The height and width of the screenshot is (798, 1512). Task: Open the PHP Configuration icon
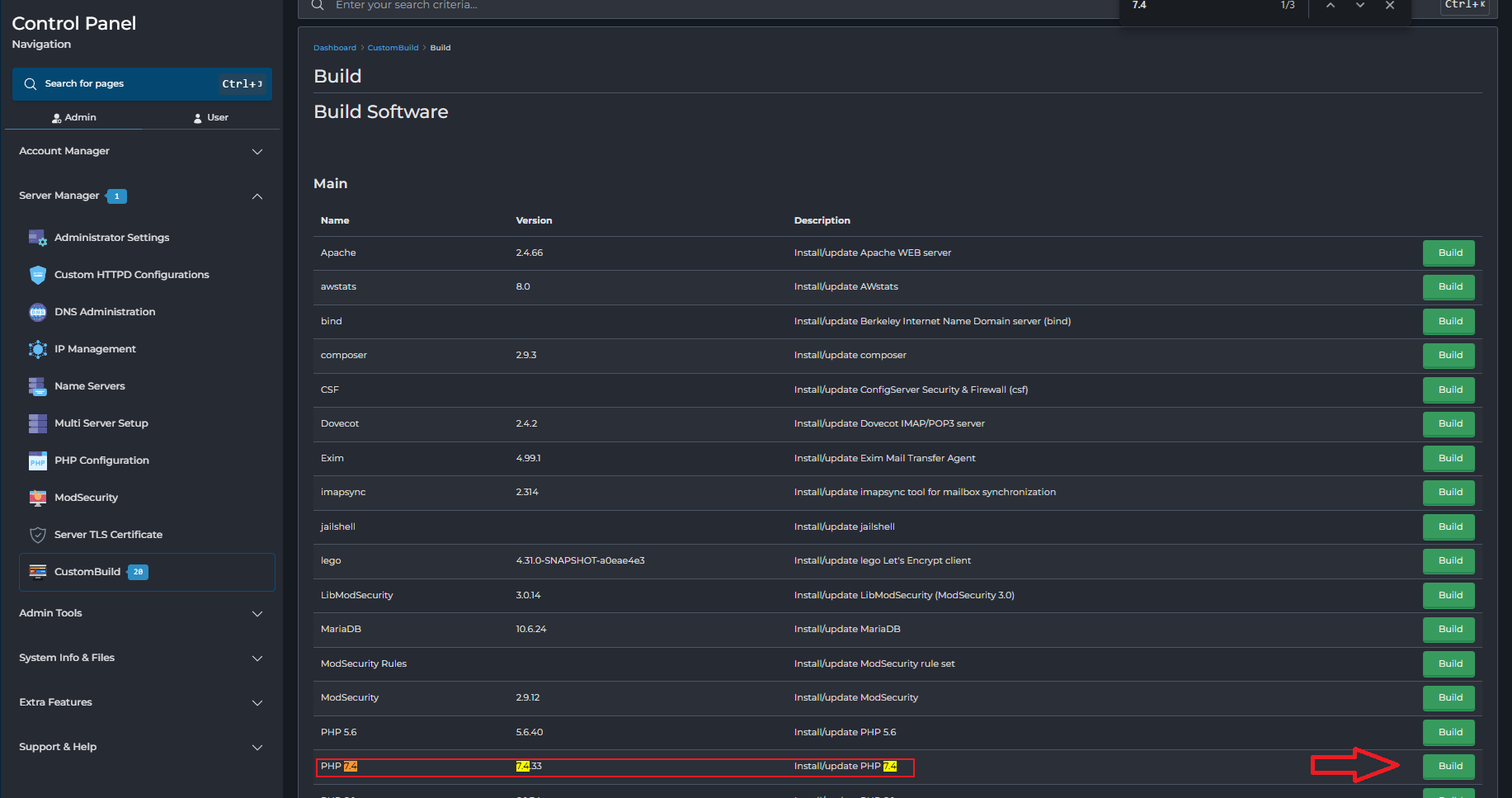coord(38,460)
